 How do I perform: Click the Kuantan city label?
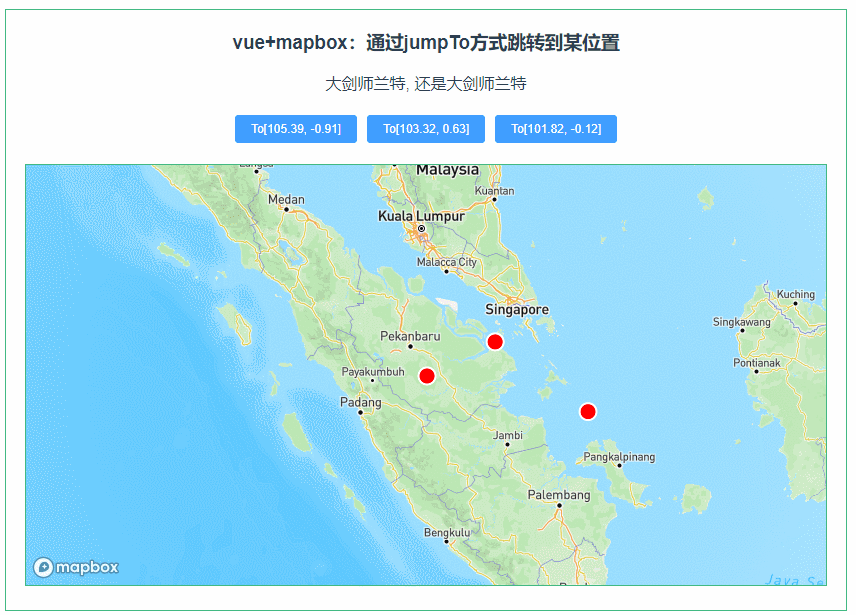tap(494, 191)
